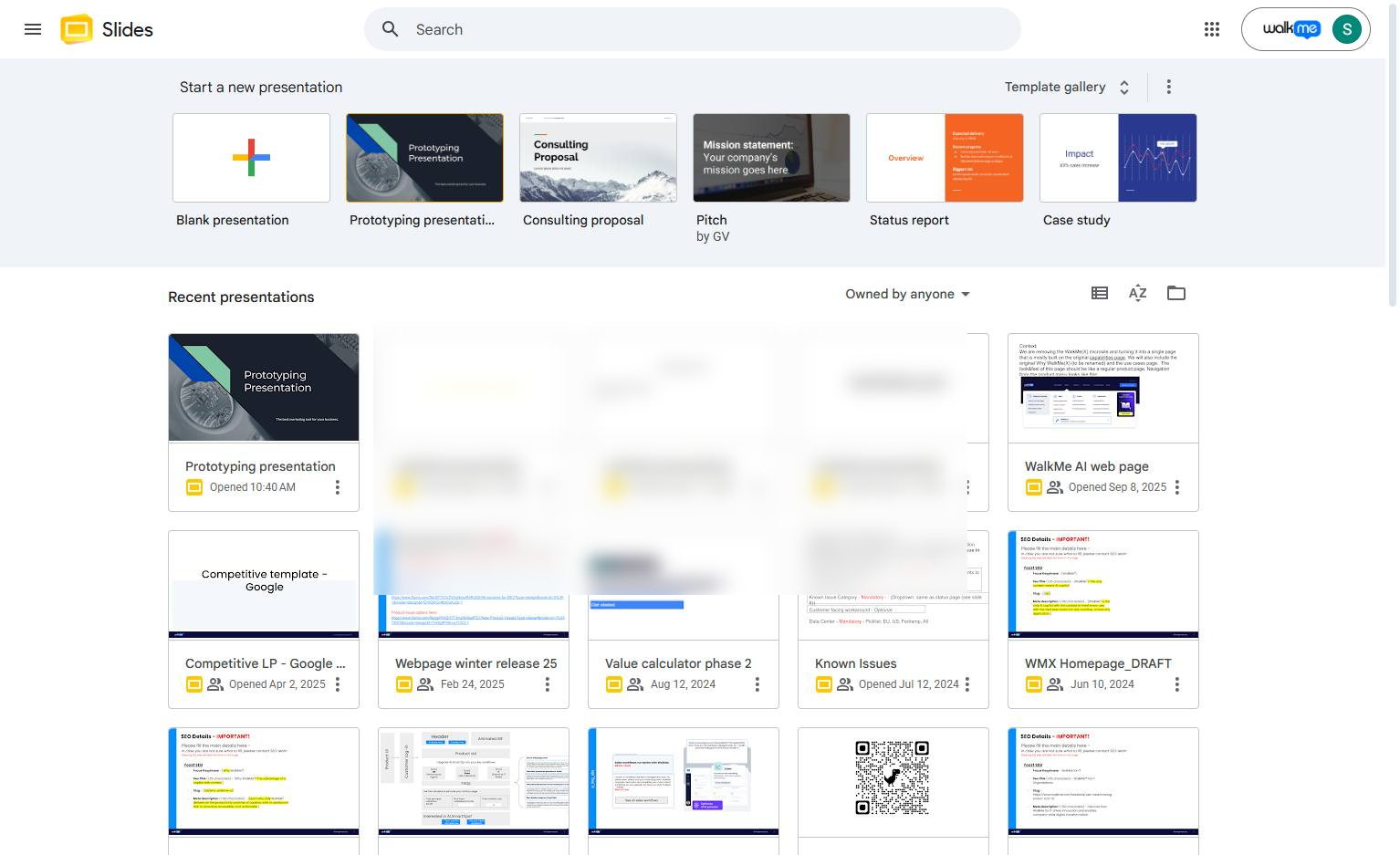Screen dimensions: 1400x855
Task: Open the file picker folder icon
Action: [1176, 293]
